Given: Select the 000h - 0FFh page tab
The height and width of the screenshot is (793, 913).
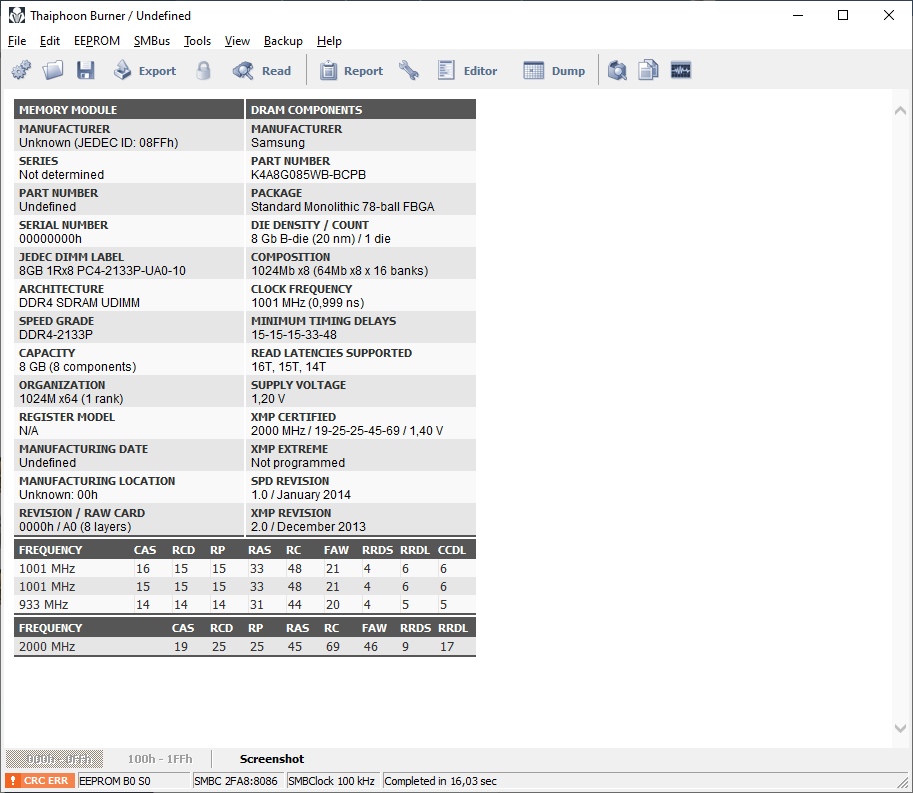Looking at the screenshot, I should pos(55,759).
